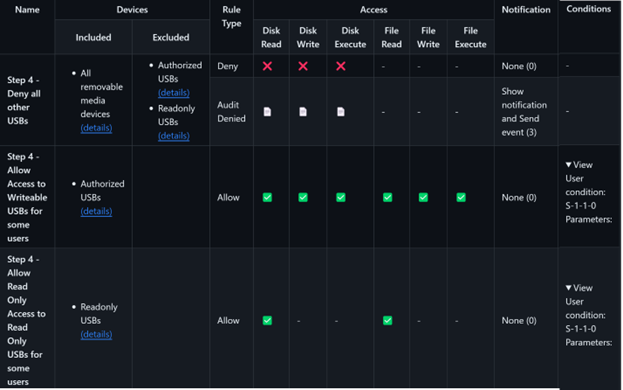Click Audit Denied document icon under Disk Write
The width and height of the screenshot is (623, 390).
pos(303,112)
